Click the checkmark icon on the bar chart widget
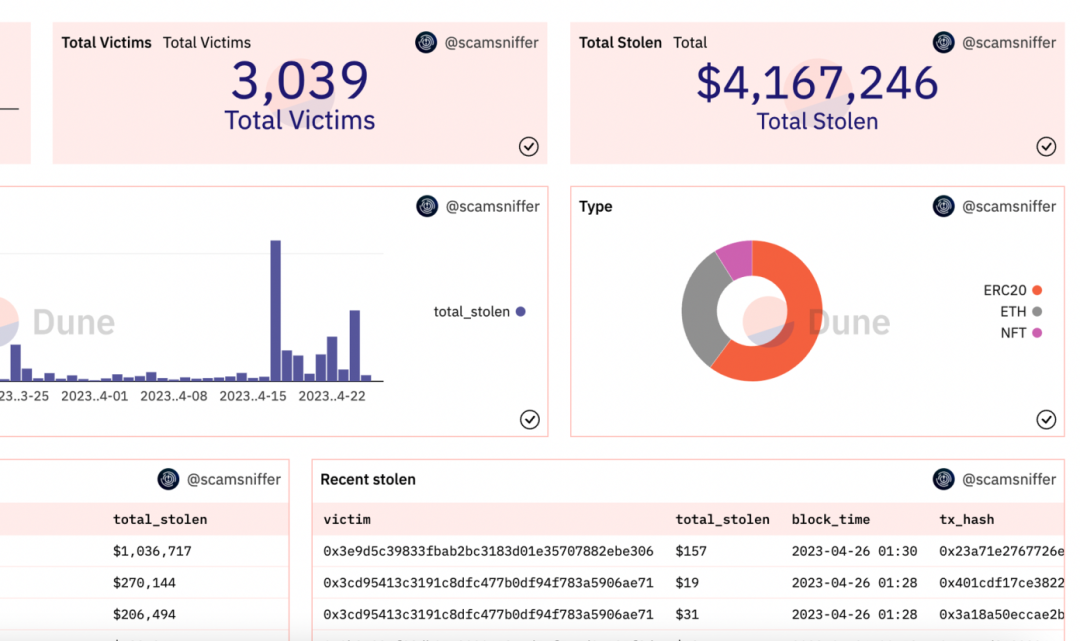This screenshot has width=1080, height=641. coord(529,420)
